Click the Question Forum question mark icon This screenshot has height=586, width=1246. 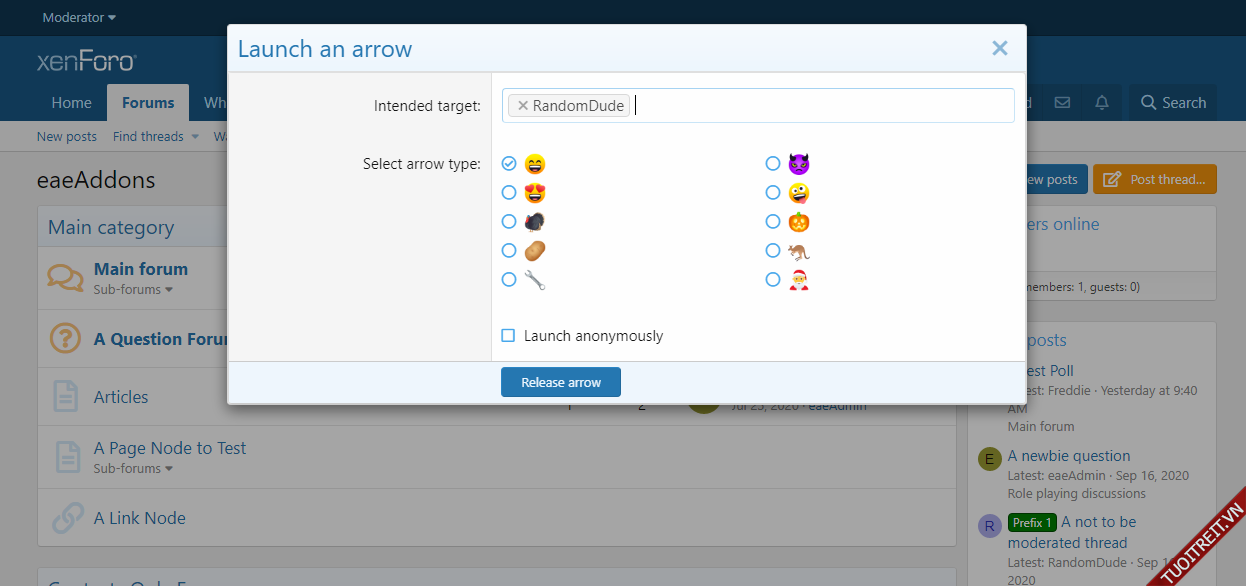click(x=65, y=339)
